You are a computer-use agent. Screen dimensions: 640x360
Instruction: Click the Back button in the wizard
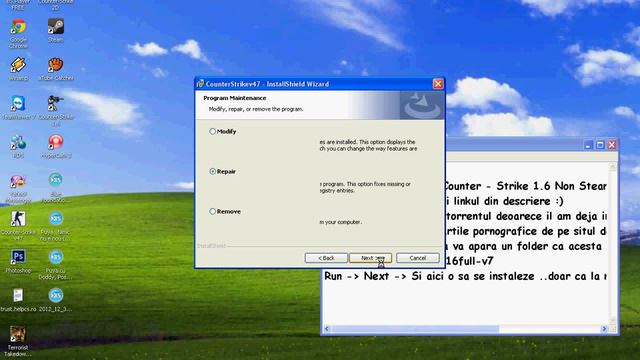[x=326, y=258]
